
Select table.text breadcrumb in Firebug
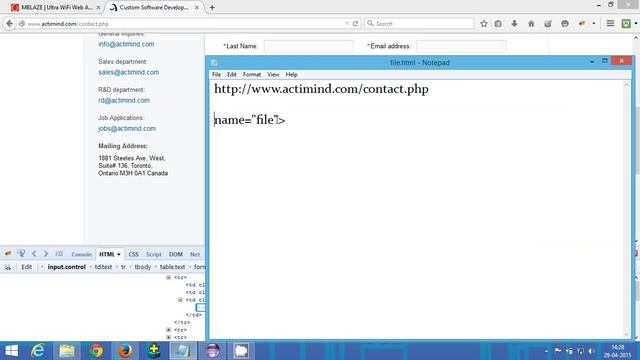click(172, 267)
